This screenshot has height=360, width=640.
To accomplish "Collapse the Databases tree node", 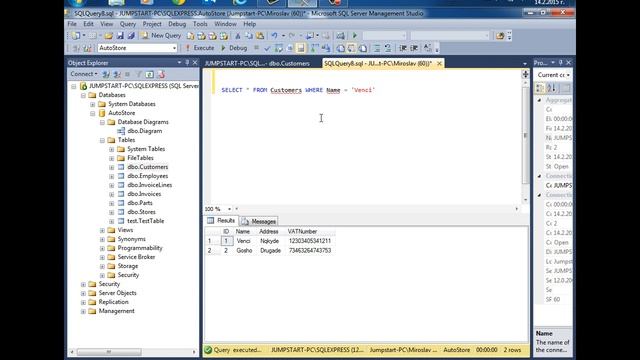I will tap(83, 95).
